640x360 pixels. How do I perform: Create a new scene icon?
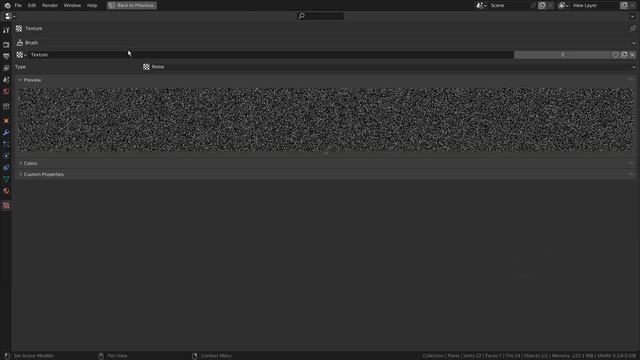[542, 5]
